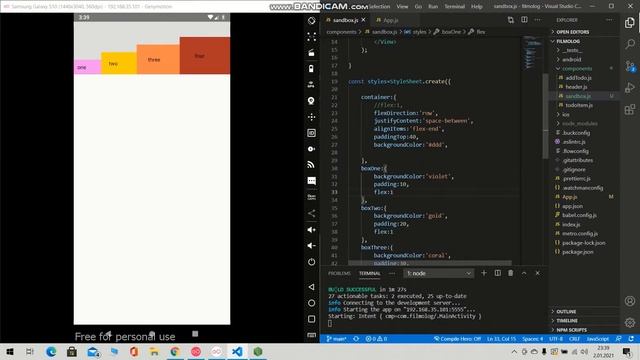This screenshot has width=640, height=360.
Task: Tap the Android home circle button
Action: coord(311,303)
